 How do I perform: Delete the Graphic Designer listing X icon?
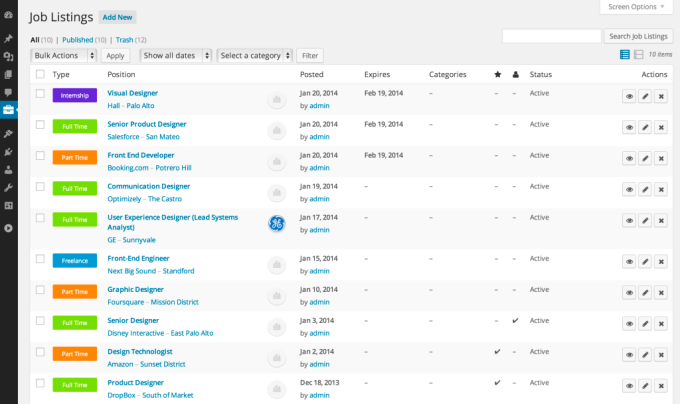[661, 293]
